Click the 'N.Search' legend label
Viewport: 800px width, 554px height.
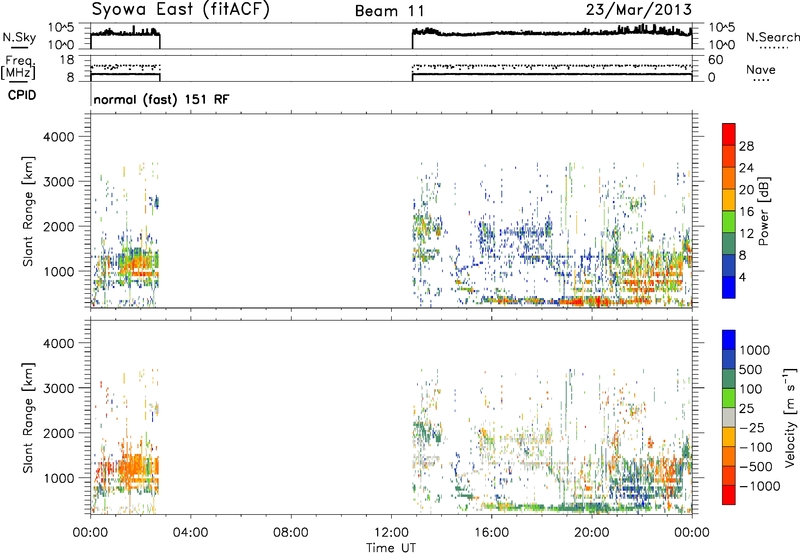pos(772,37)
